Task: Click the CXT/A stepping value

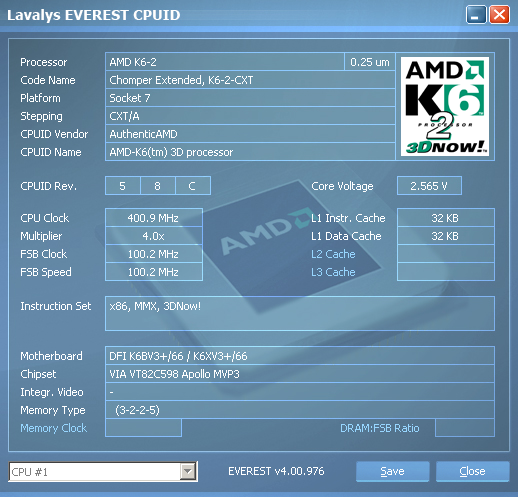Action: click(x=250, y=116)
